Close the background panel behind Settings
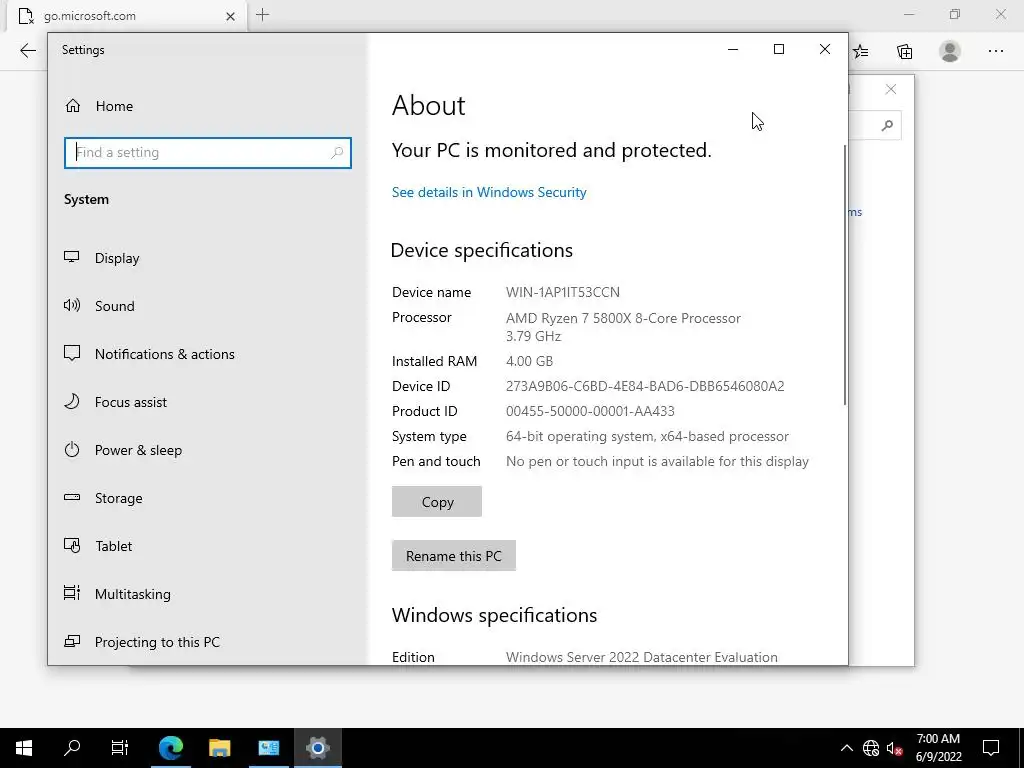The height and width of the screenshot is (768, 1024). [x=891, y=89]
